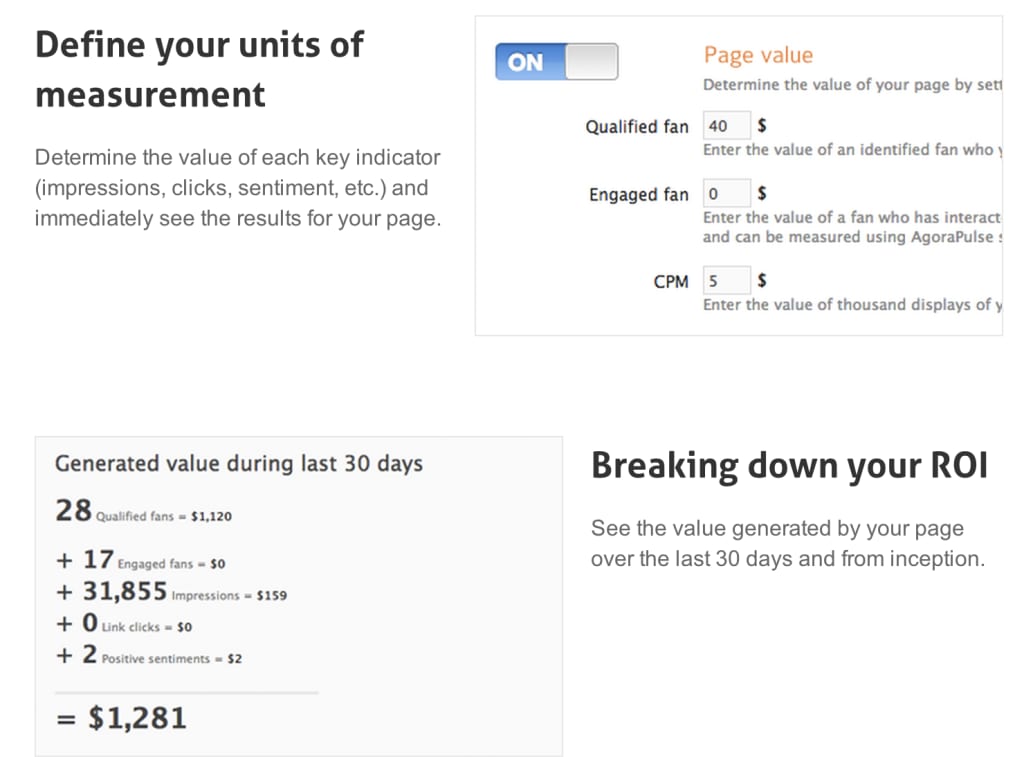Viewport: 1024px width, 757px height.
Task: Click the Engaged fan label
Action: [639, 195]
